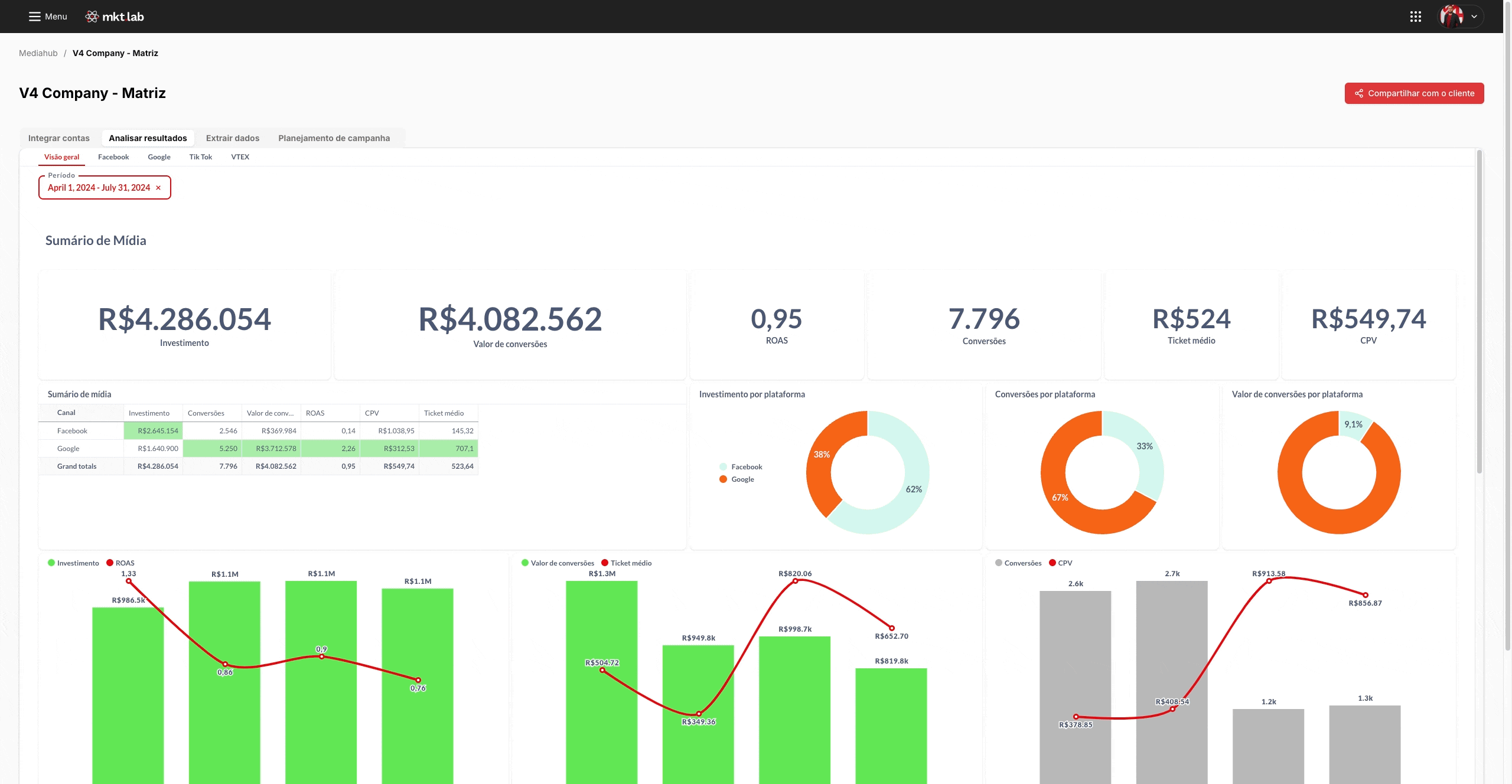Click the 9,1% conversion value donut slice
Image resolution: width=1512 pixels, height=784 pixels.
click(x=1353, y=425)
